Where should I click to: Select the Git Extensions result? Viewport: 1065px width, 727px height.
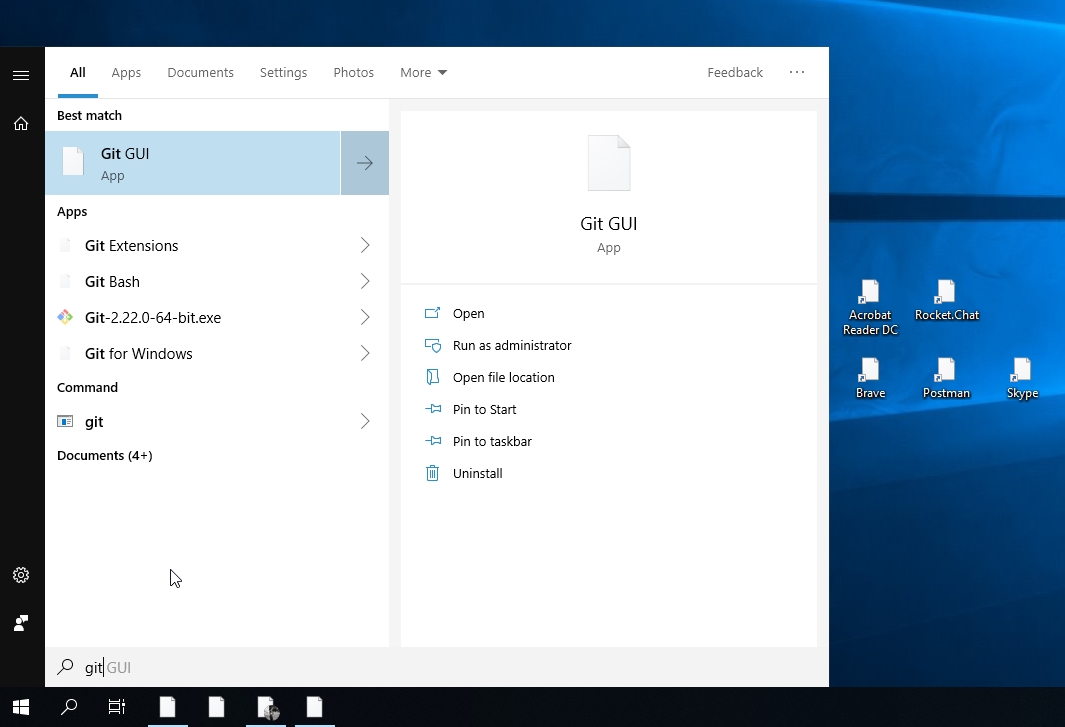point(217,245)
